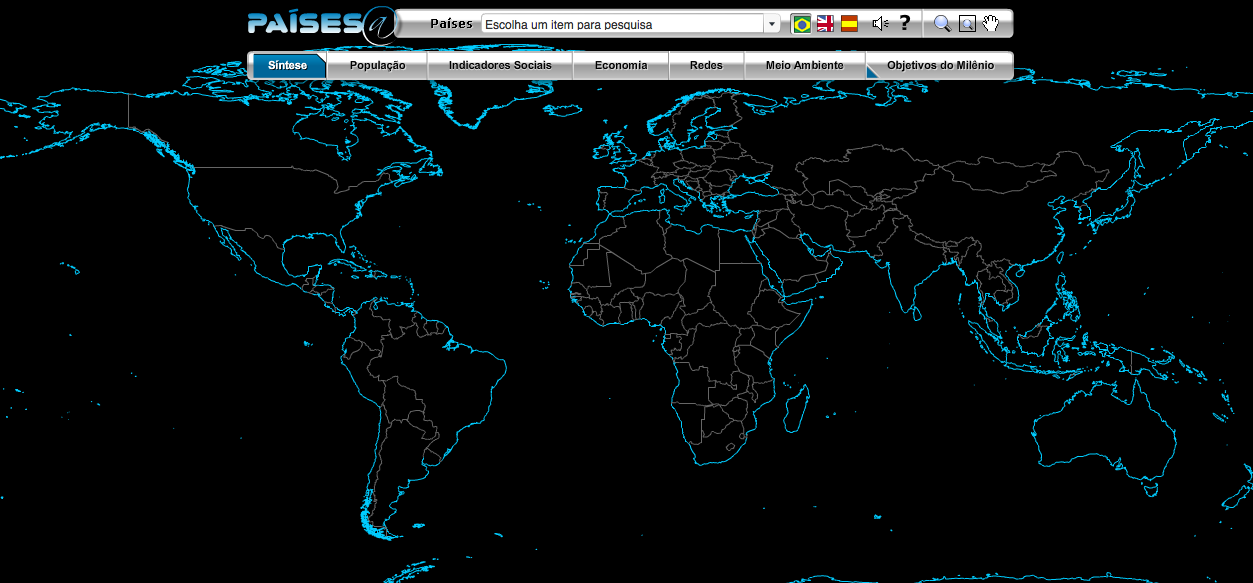Mute the audio with the speaker icon
Viewport: 1253px width, 583px height.
point(877,22)
